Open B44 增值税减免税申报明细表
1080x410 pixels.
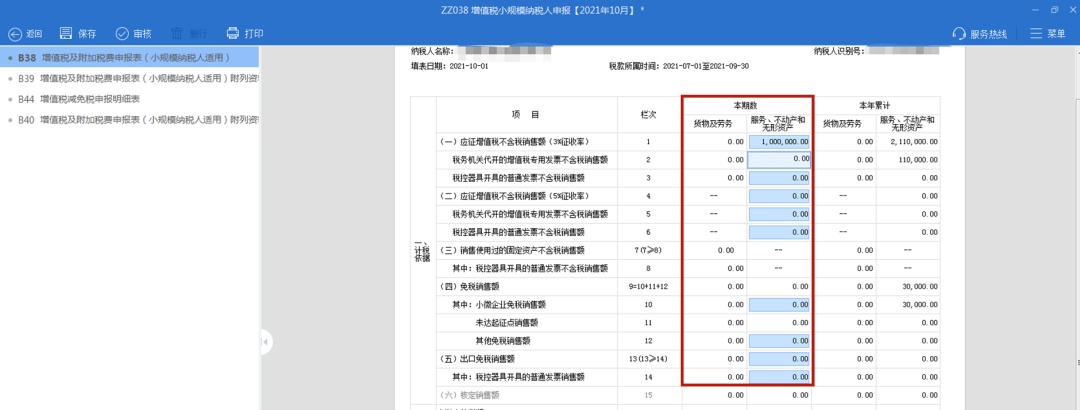(x=90, y=99)
